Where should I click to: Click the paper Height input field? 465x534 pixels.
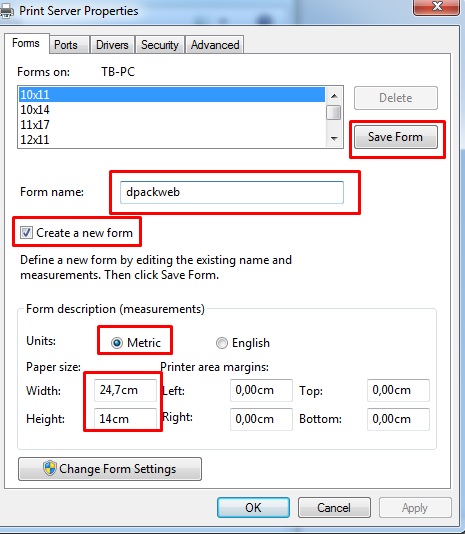125,419
